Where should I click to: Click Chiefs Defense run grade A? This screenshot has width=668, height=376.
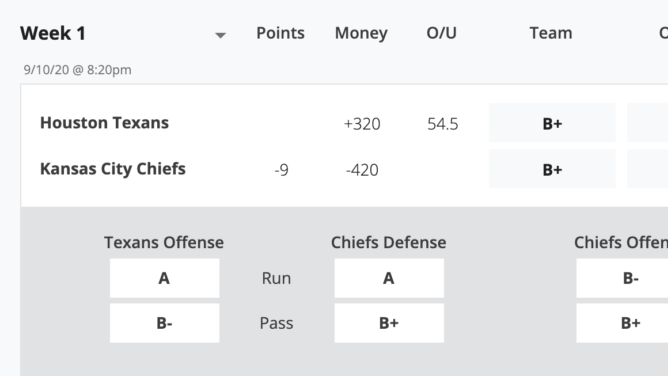[389, 278]
